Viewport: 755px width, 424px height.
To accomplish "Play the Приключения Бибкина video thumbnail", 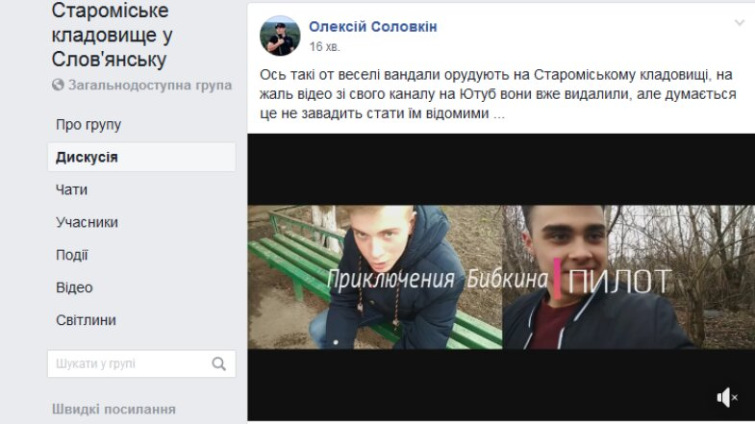I will pyautogui.click(x=501, y=277).
